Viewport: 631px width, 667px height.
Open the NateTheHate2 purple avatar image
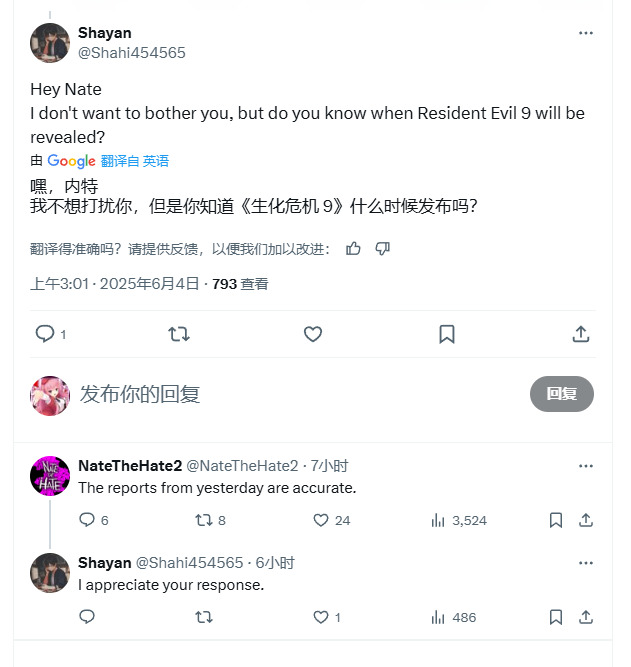coord(50,476)
